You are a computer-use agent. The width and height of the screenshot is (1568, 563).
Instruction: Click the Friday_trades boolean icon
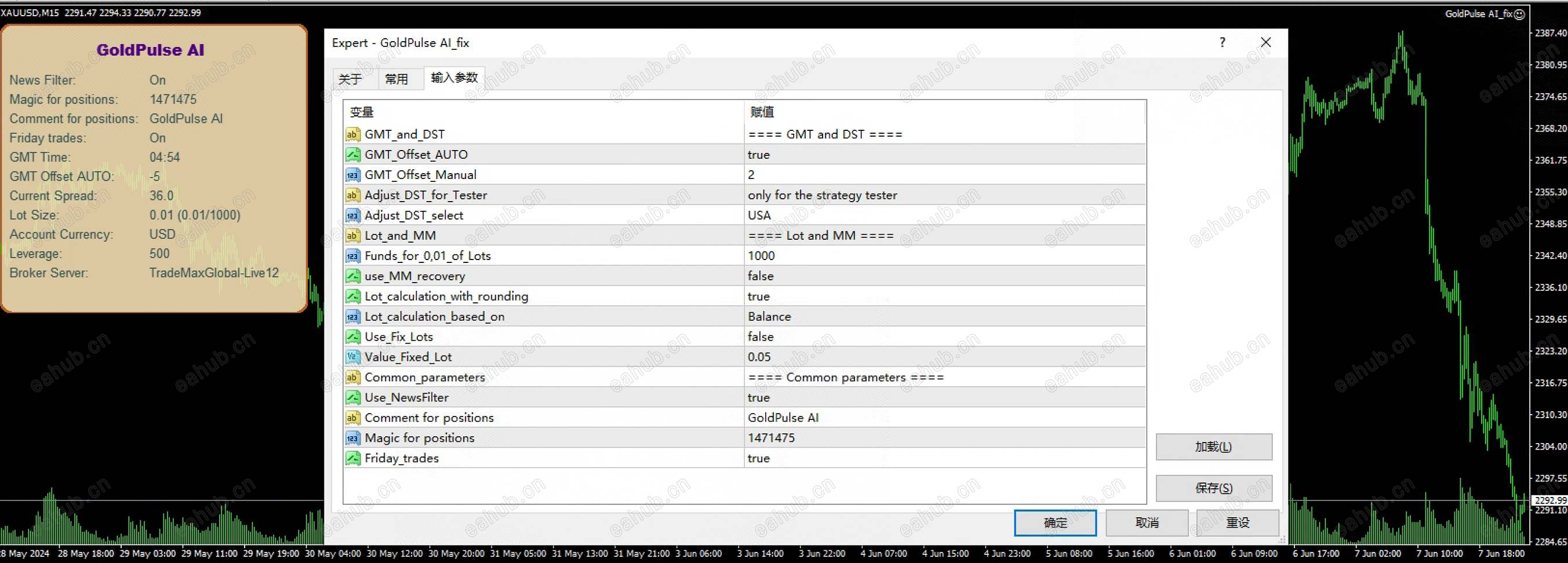(x=352, y=458)
